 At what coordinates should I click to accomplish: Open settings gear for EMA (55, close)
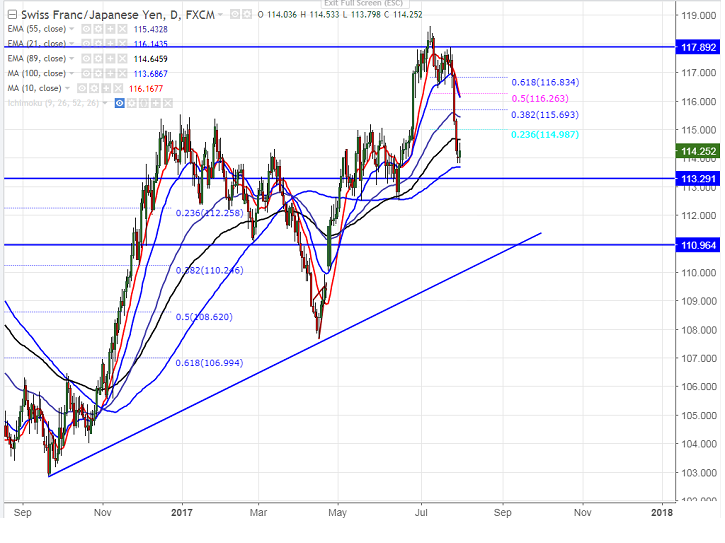coord(98,29)
